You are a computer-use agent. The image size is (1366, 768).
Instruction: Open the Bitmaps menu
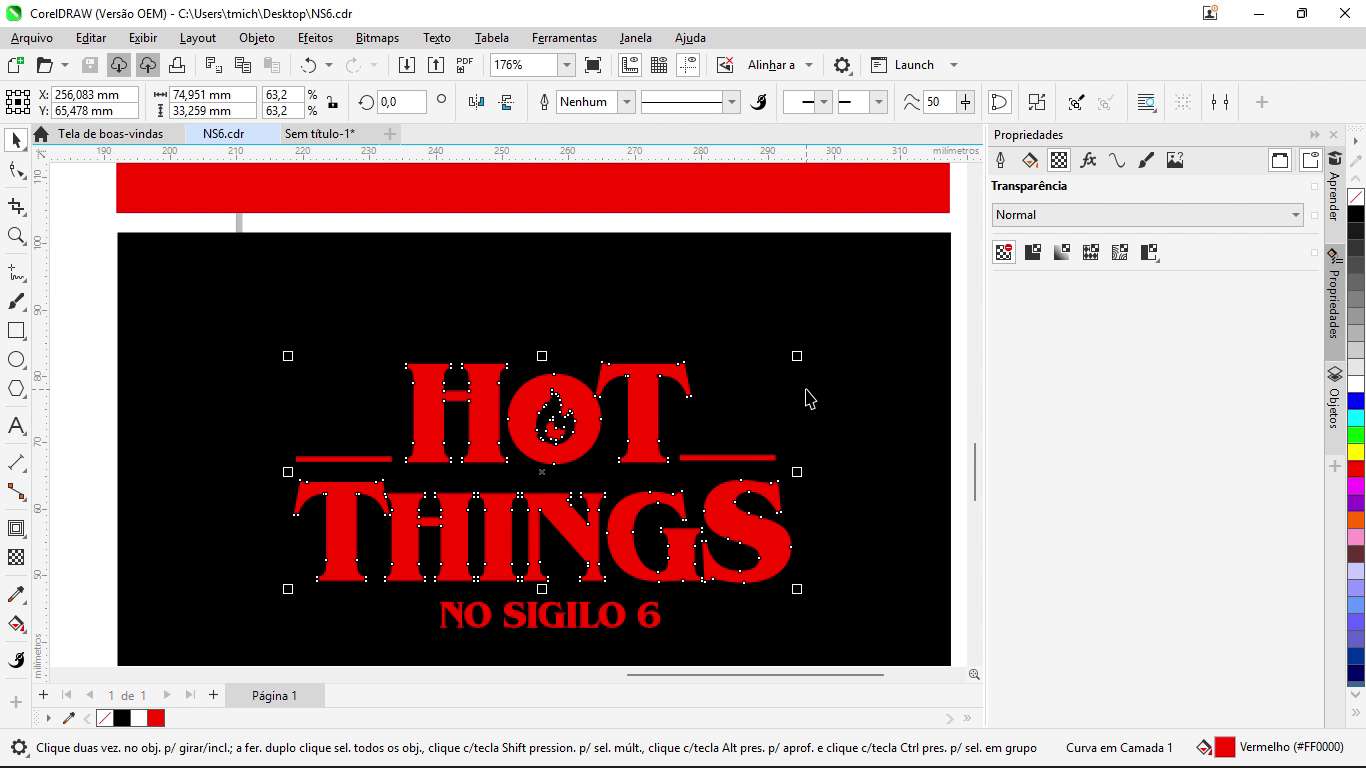pyautogui.click(x=377, y=38)
